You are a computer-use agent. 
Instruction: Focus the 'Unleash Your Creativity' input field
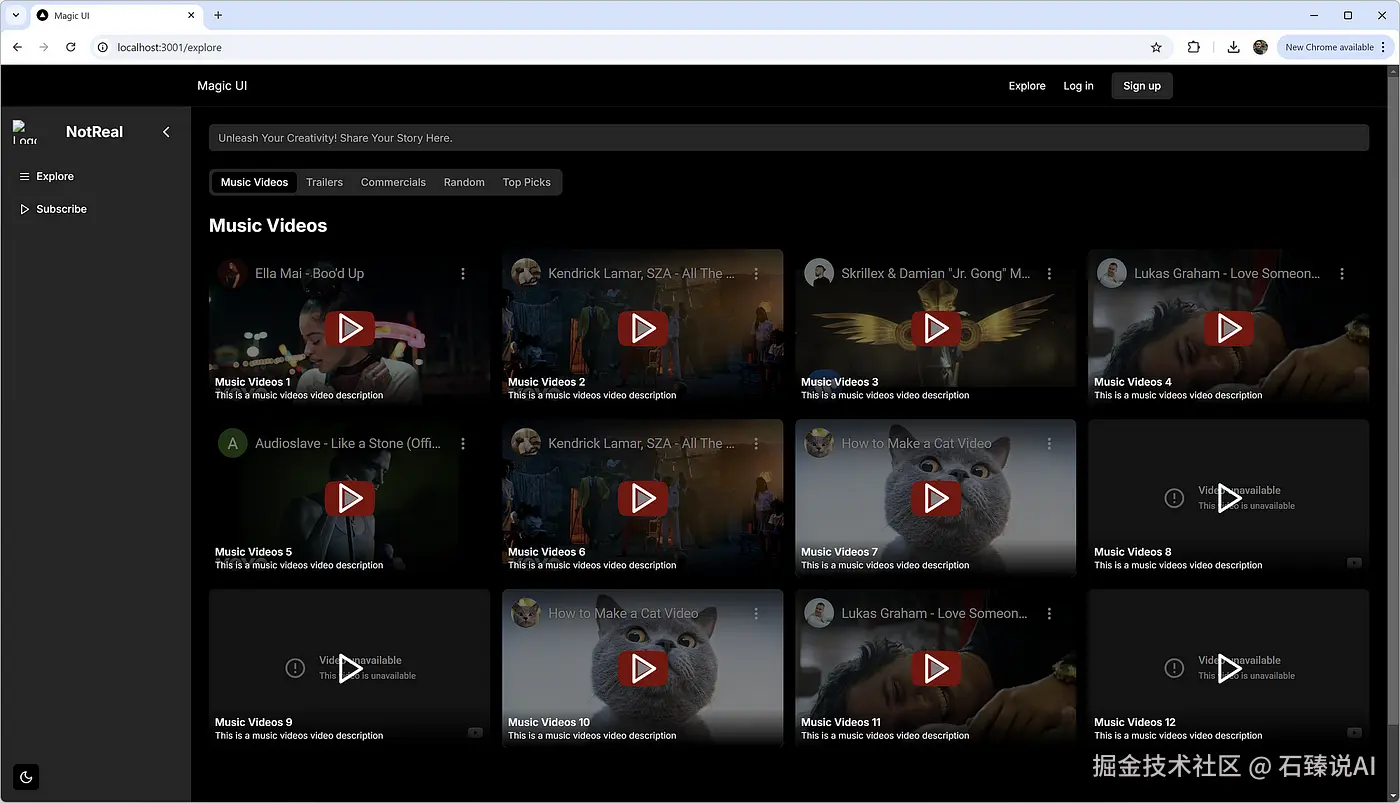pos(788,138)
